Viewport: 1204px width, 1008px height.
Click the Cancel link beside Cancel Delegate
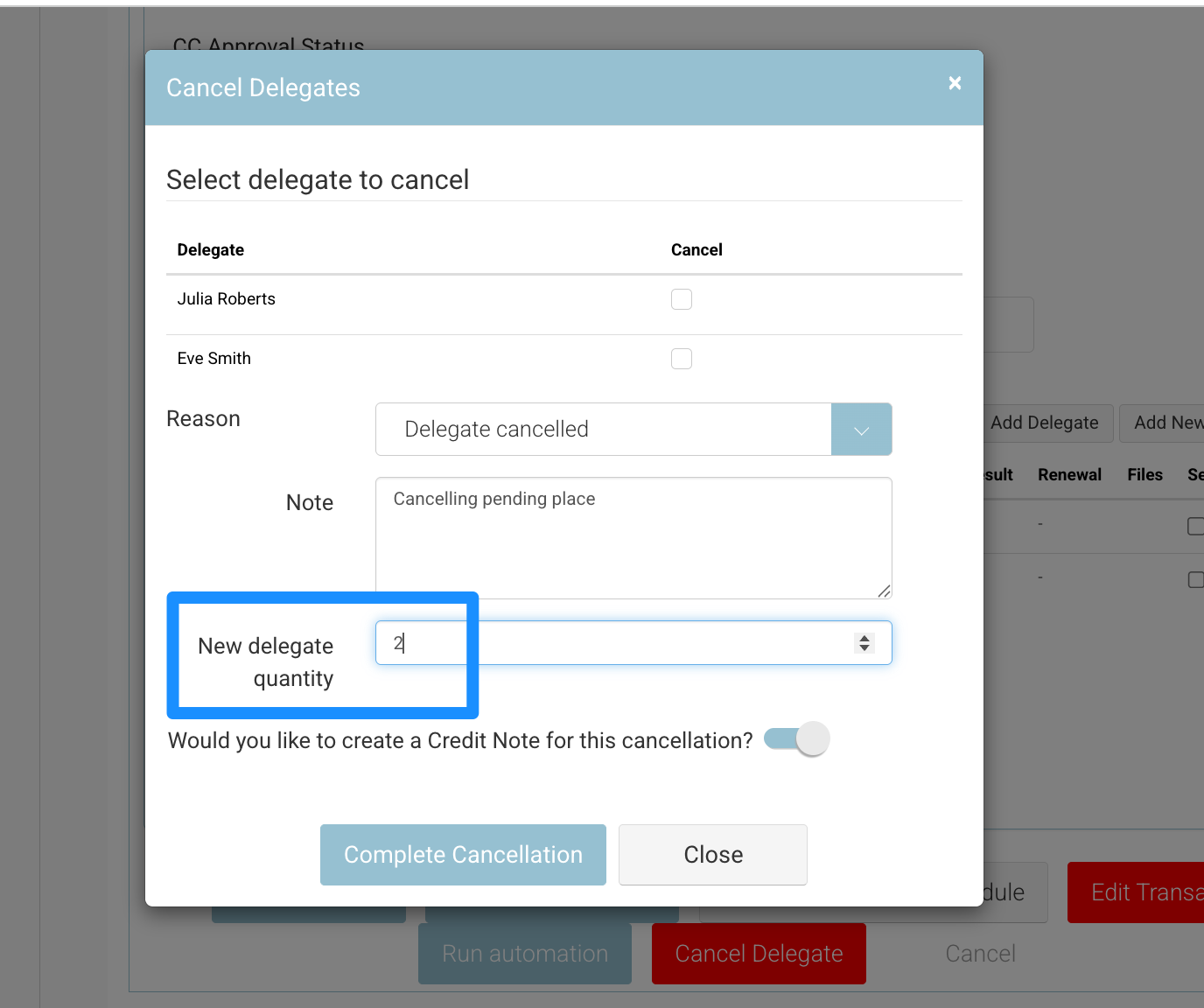point(980,954)
